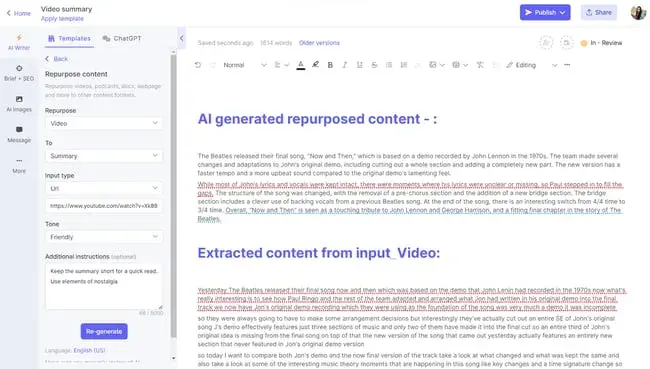Open the Input type Url dropdown
This screenshot has height=369, width=650.
tap(104, 188)
